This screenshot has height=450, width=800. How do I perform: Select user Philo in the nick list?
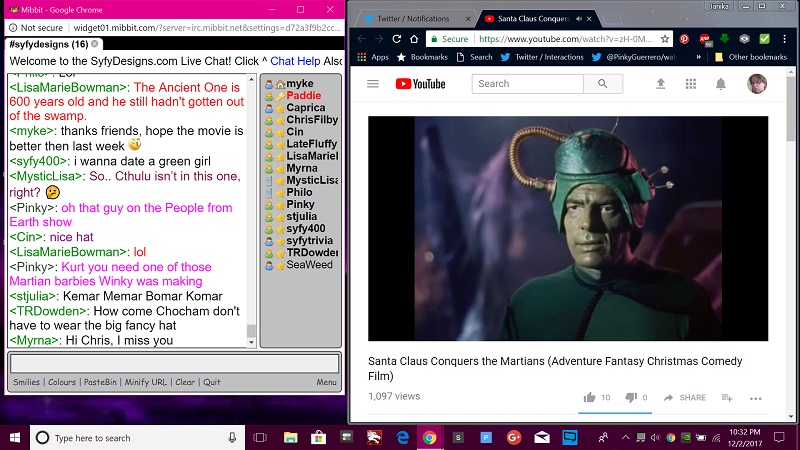click(299, 192)
